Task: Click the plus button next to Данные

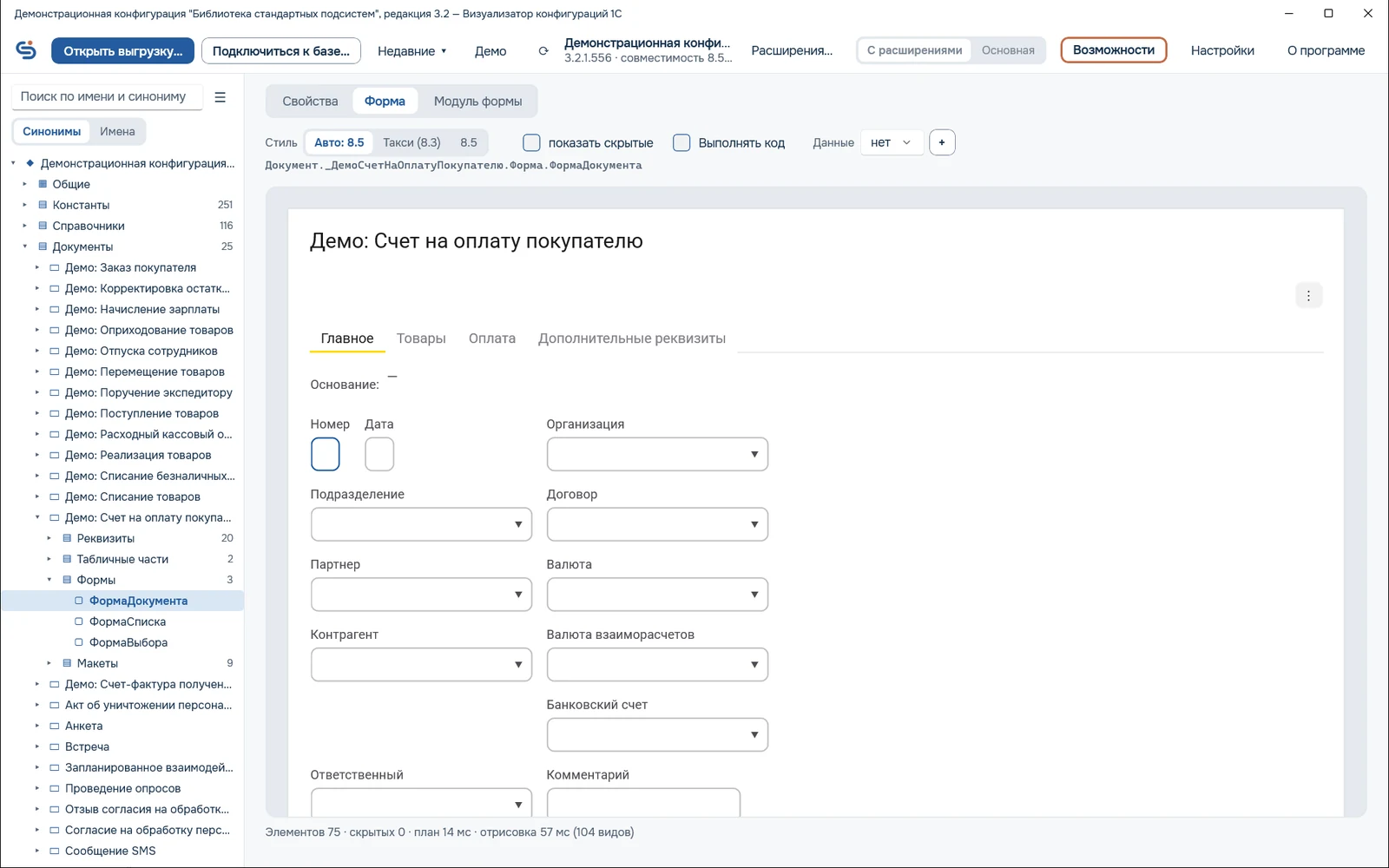Action: pyautogui.click(x=942, y=142)
